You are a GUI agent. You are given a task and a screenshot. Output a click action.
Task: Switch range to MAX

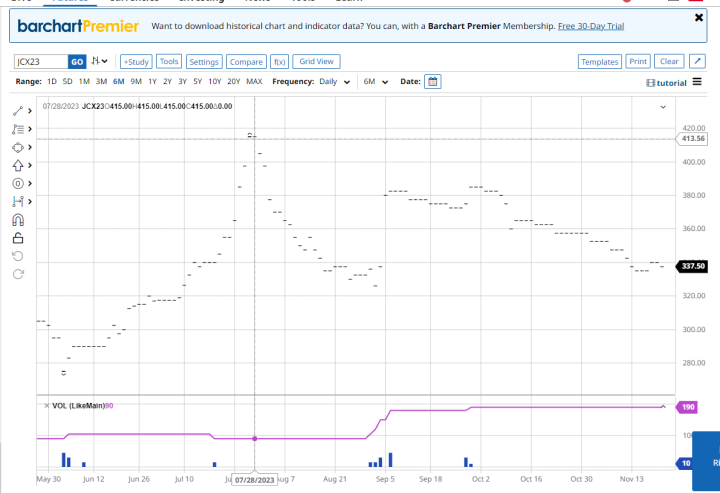coord(254,82)
